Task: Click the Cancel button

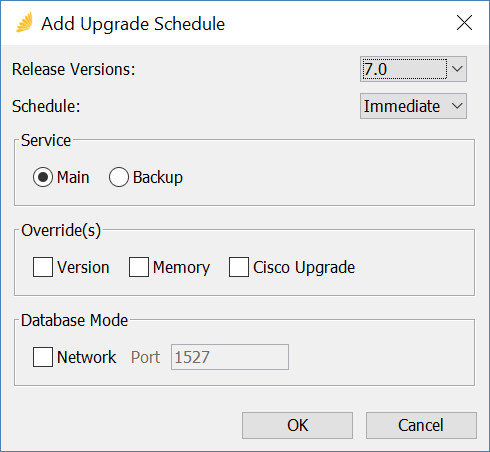Action: click(421, 425)
